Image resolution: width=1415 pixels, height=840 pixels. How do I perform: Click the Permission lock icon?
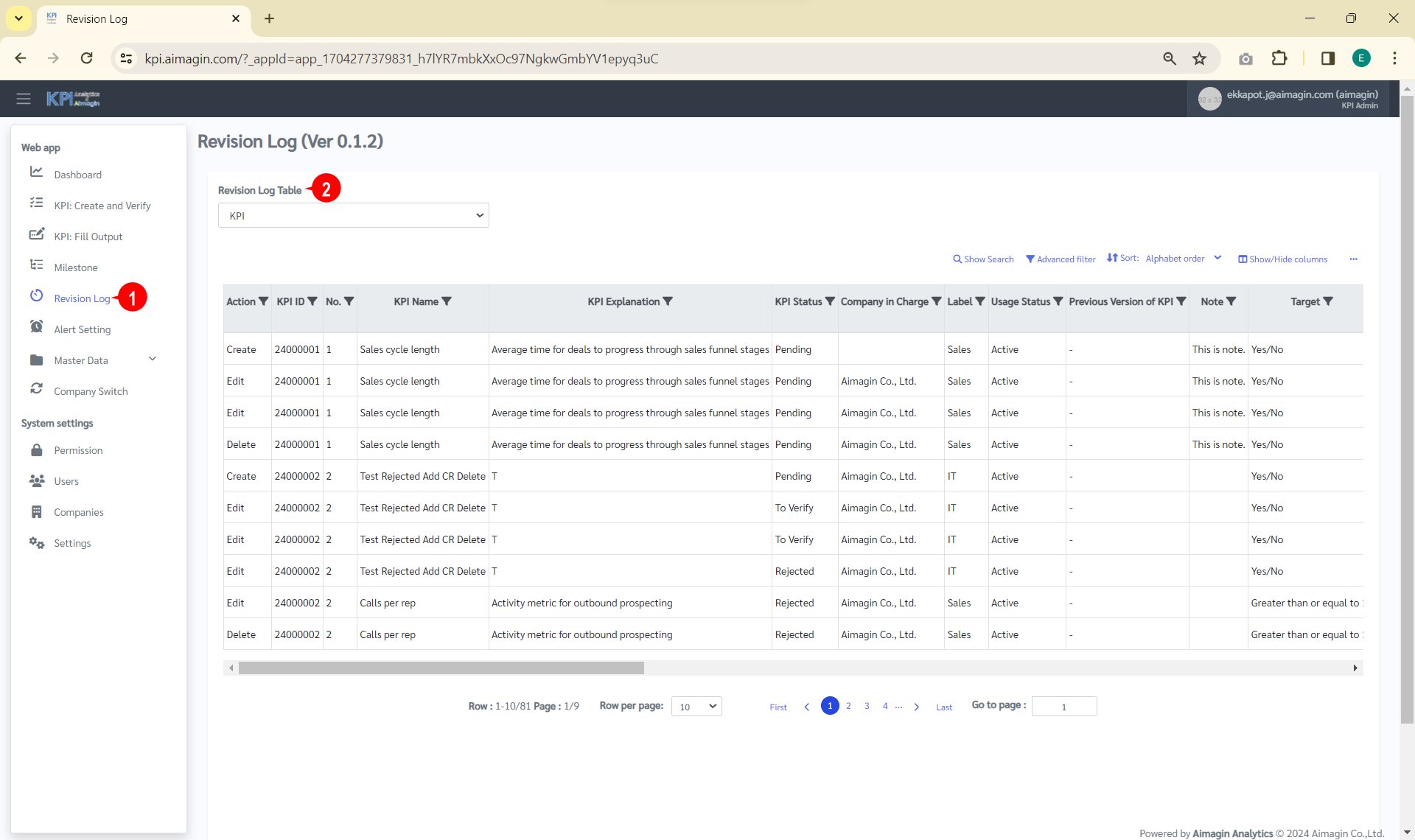[36, 450]
